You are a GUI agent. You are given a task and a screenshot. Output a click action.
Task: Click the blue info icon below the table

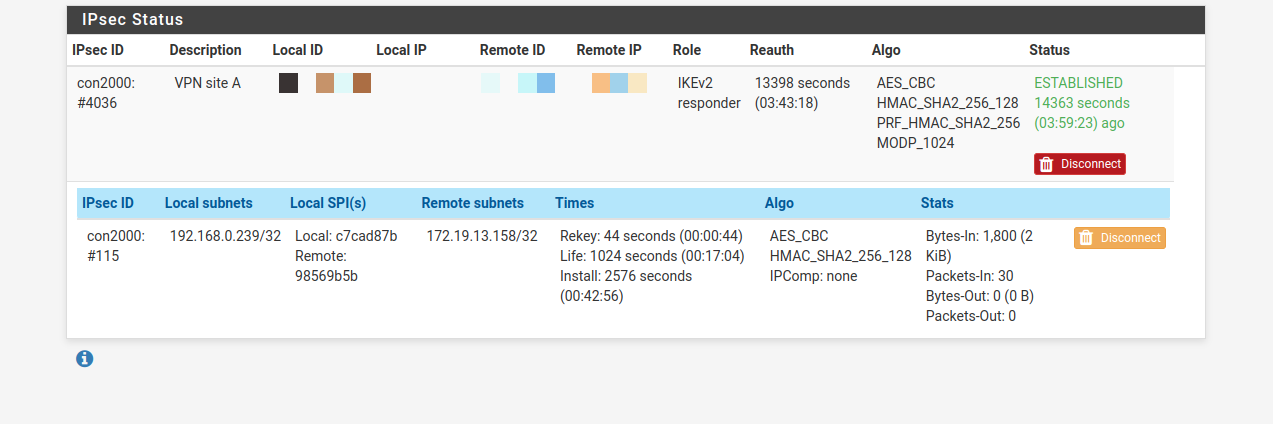pyautogui.click(x=84, y=358)
